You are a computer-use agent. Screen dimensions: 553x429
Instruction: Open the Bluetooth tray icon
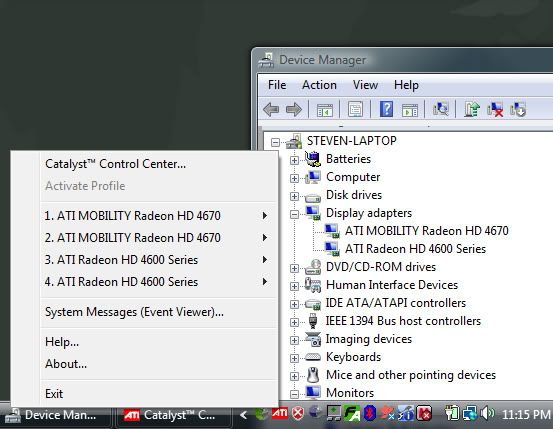(x=369, y=413)
